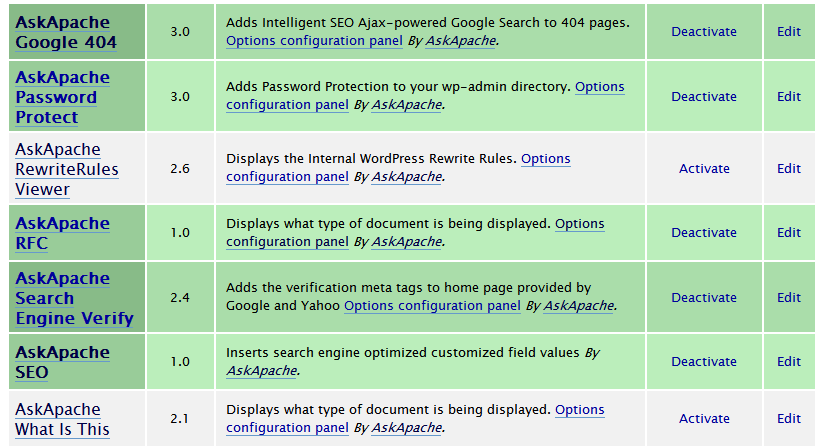The image size is (823, 447).
Task: Visit AskApache author link in What Is This row
Action: pos(407,428)
